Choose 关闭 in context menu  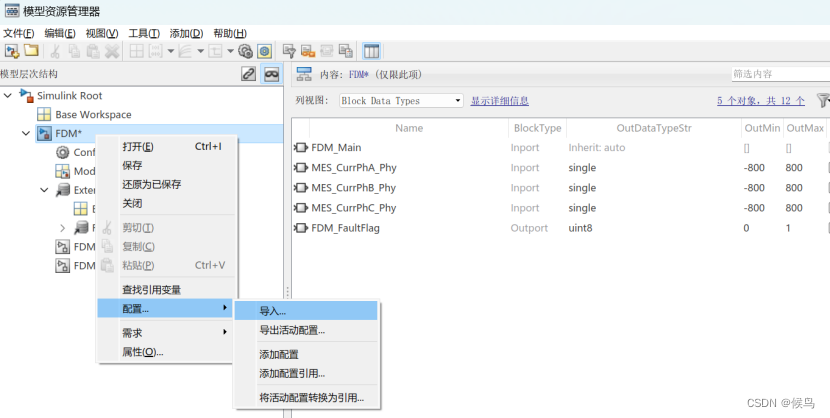167,204
